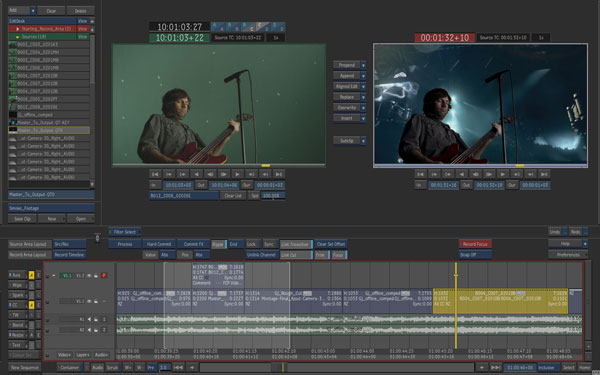Click the record viewer scrub bar marker

click(520, 166)
